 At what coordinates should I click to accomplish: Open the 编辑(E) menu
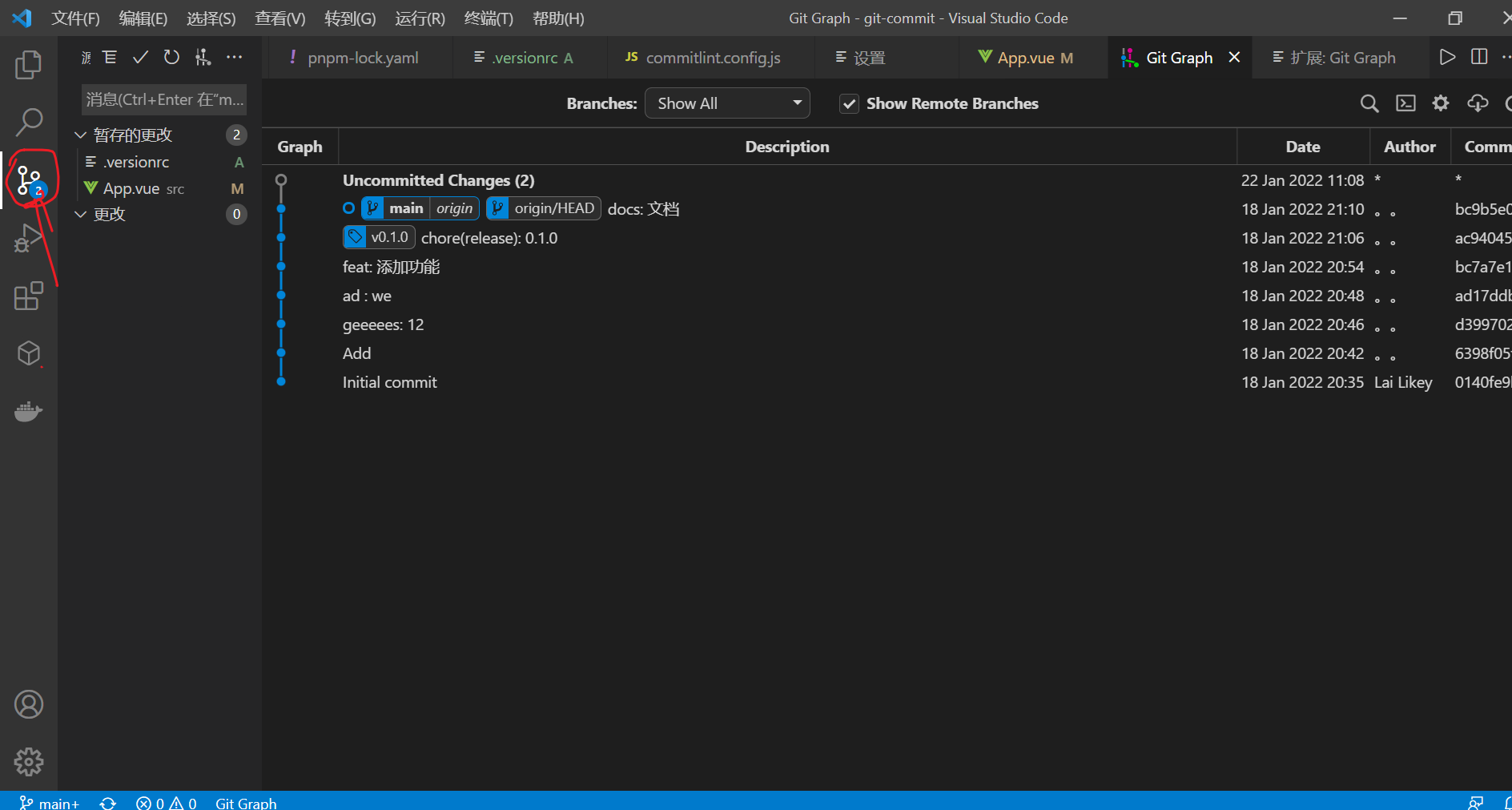(x=143, y=18)
